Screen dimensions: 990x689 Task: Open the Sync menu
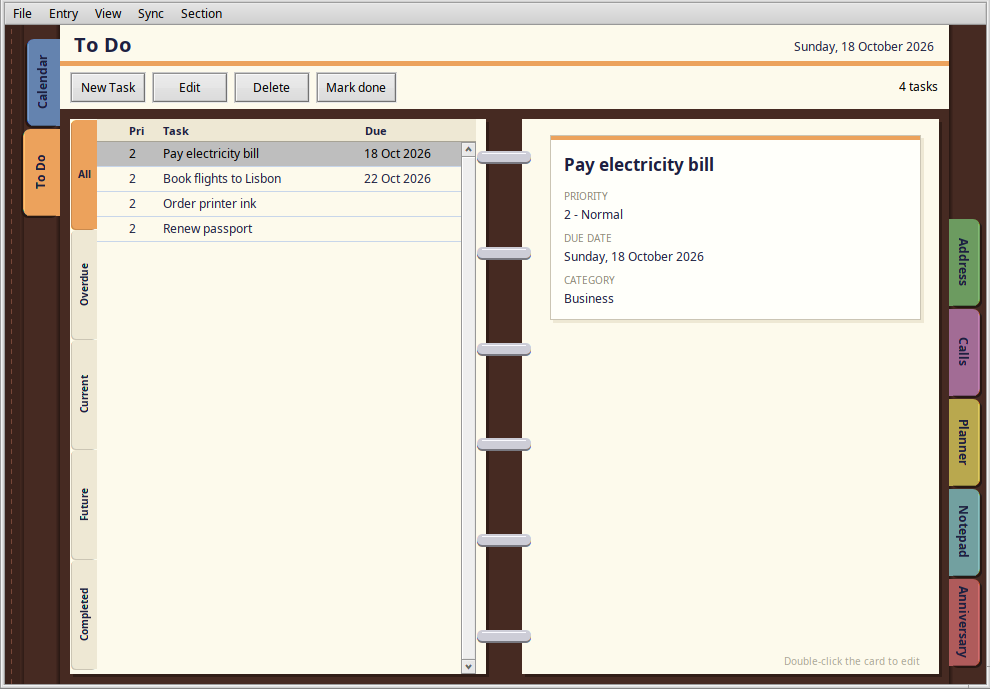(151, 13)
